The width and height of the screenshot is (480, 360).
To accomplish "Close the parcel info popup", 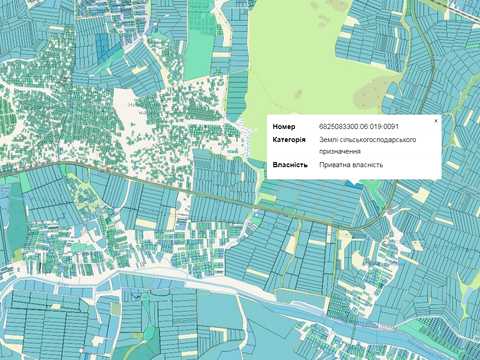I will click(x=436, y=121).
